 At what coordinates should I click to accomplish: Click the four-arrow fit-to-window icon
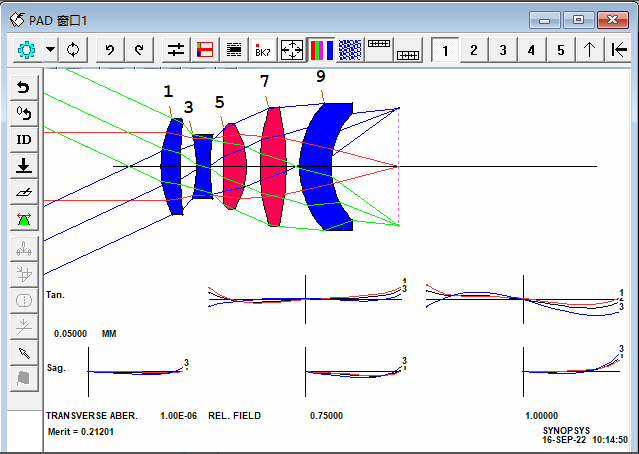tap(292, 50)
